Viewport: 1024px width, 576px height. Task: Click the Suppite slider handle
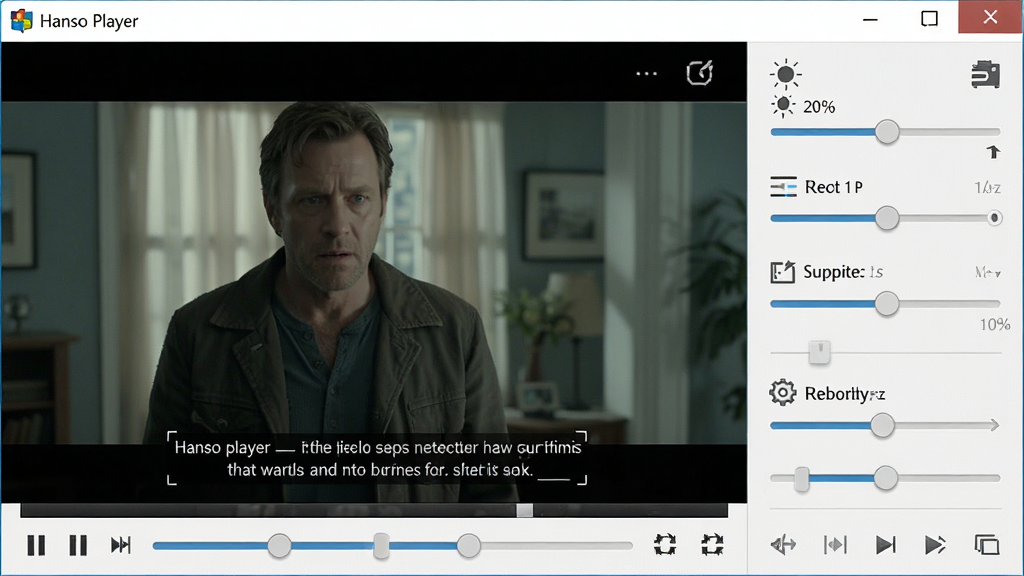tap(887, 304)
